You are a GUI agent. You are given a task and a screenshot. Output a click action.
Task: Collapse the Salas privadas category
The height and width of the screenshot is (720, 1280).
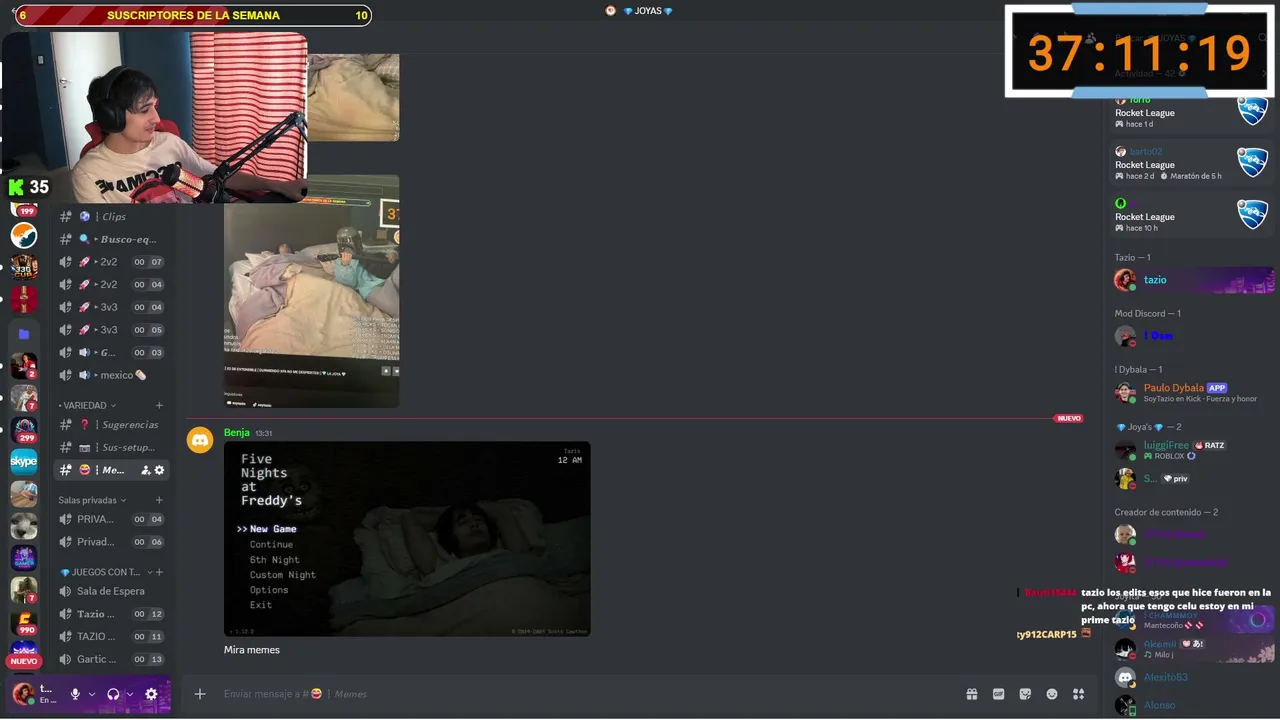92,500
